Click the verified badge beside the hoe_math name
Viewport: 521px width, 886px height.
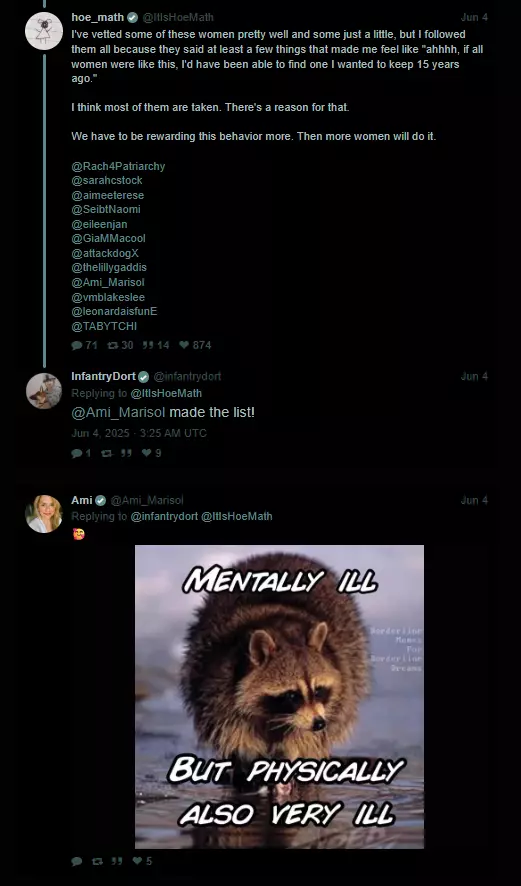(x=132, y=18)
